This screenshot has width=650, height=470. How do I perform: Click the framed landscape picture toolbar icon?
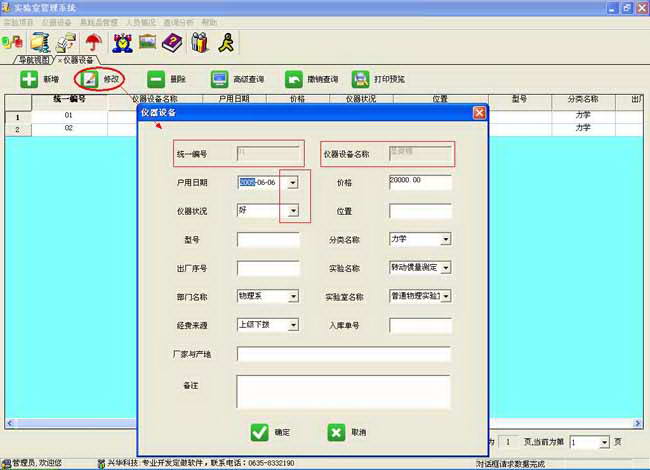148,42
